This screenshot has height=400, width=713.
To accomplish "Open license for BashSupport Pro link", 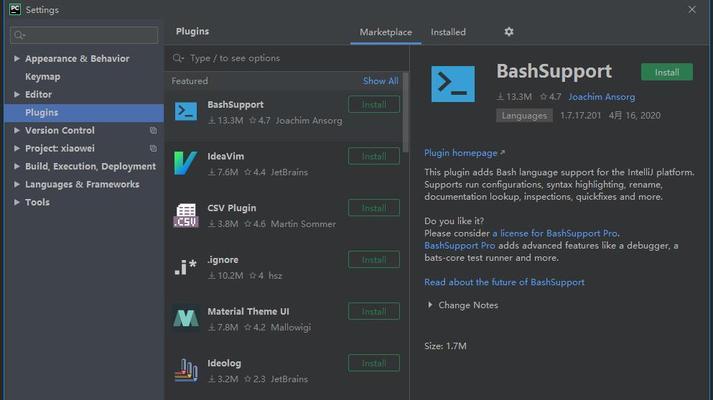I will point(556,233).
